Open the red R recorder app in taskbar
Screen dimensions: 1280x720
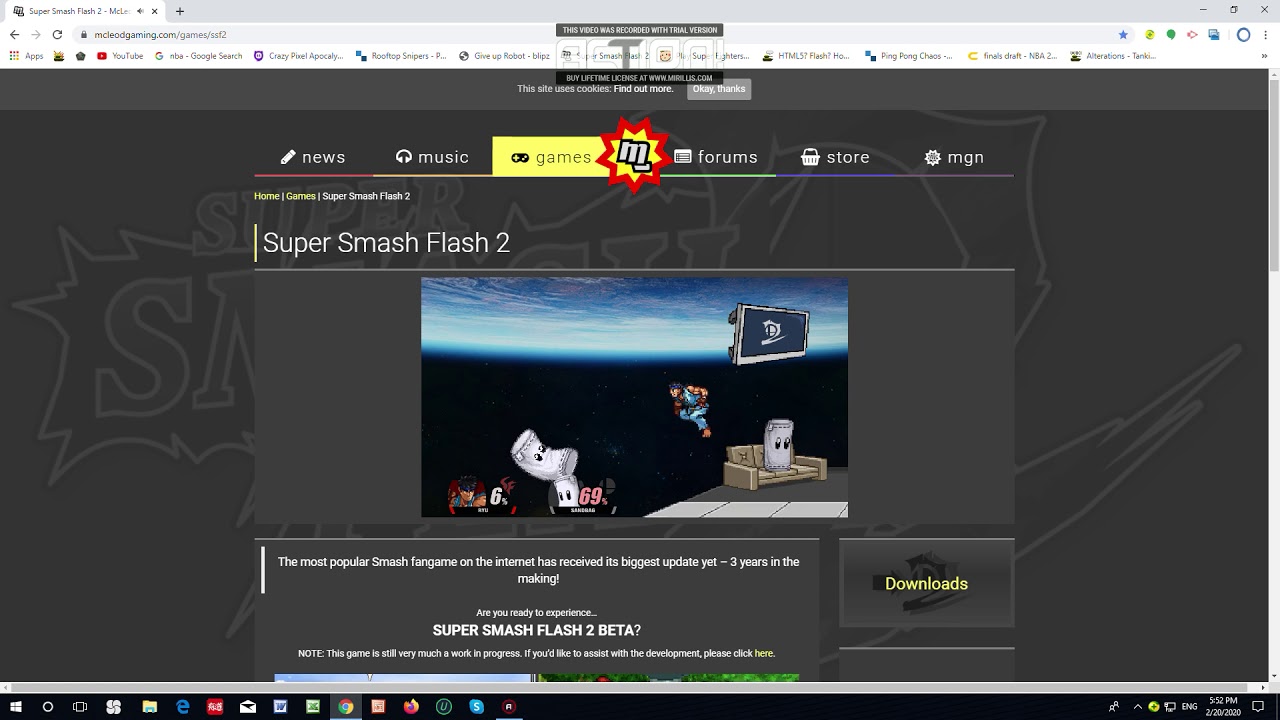[509, 707]
